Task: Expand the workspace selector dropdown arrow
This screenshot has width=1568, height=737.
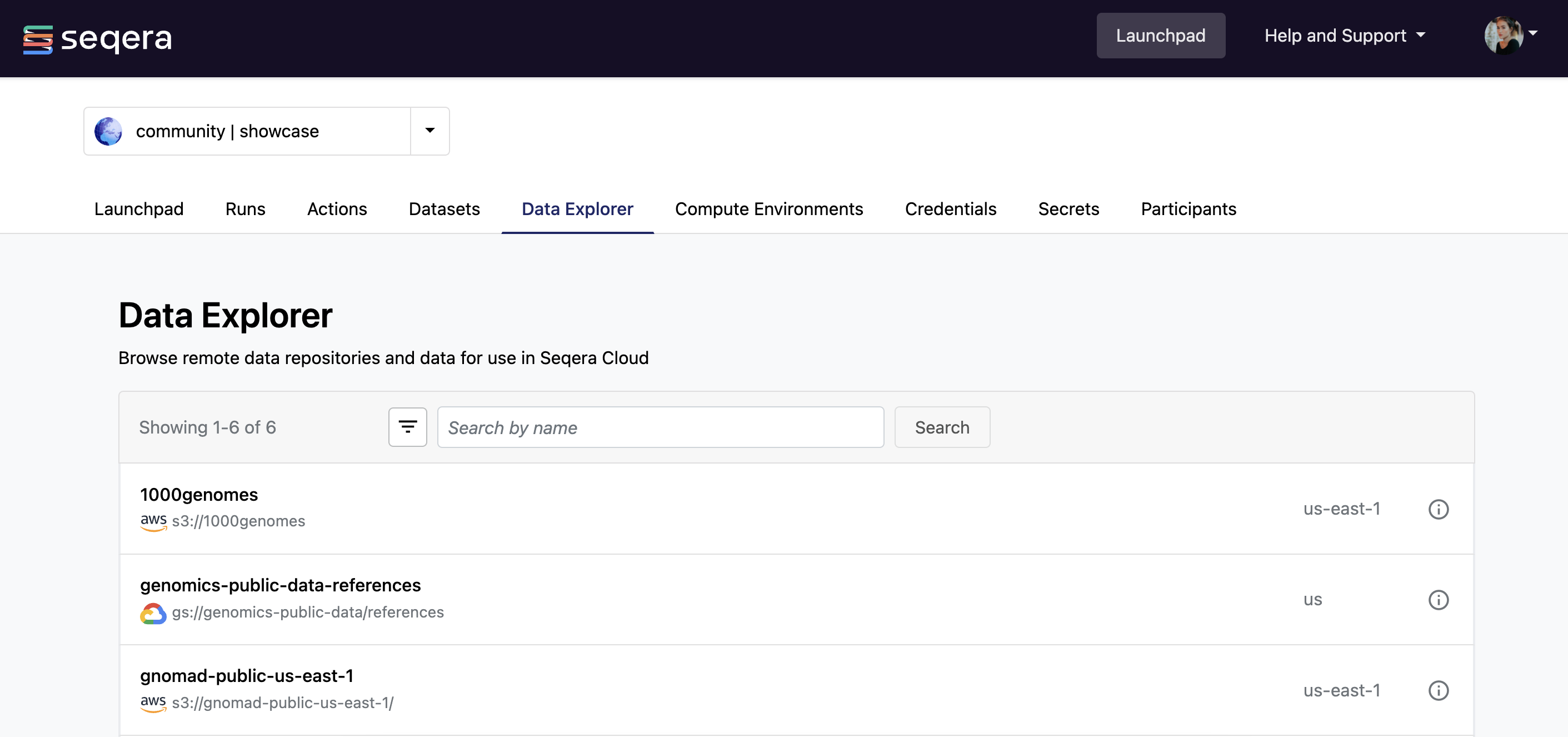Action: (430, 131)
